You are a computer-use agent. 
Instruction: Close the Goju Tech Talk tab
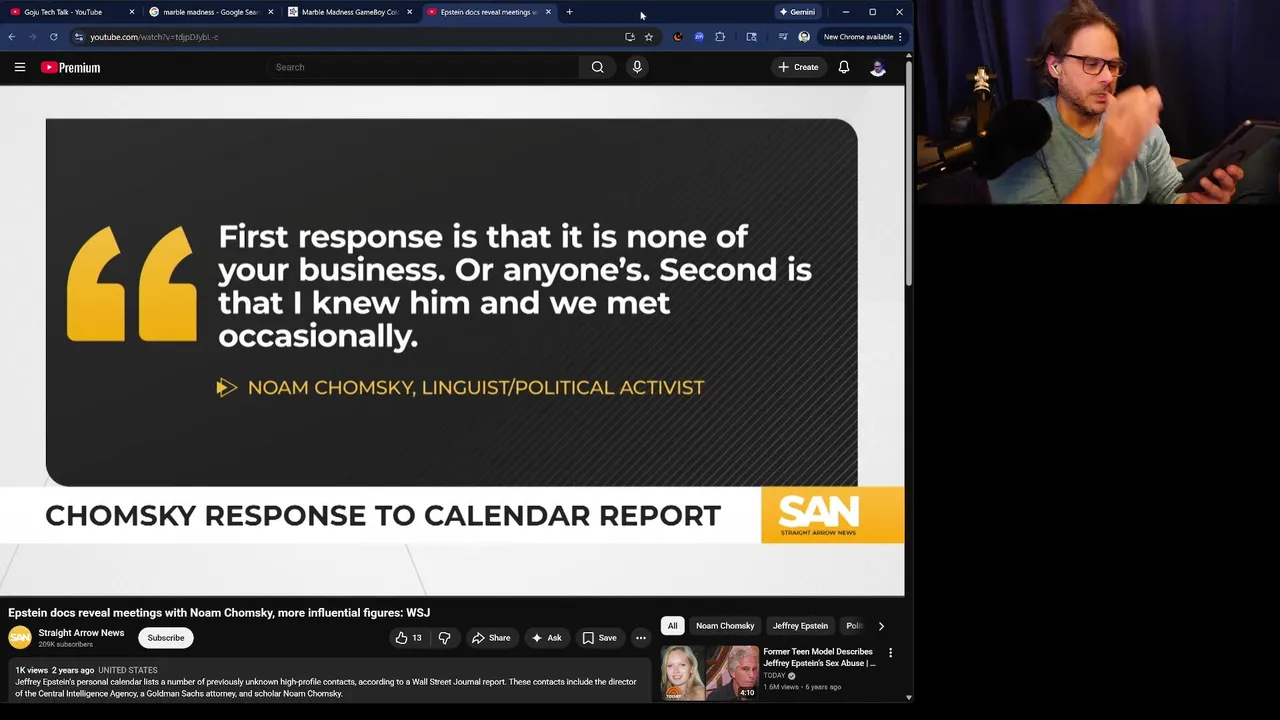[x=131, y=12]
